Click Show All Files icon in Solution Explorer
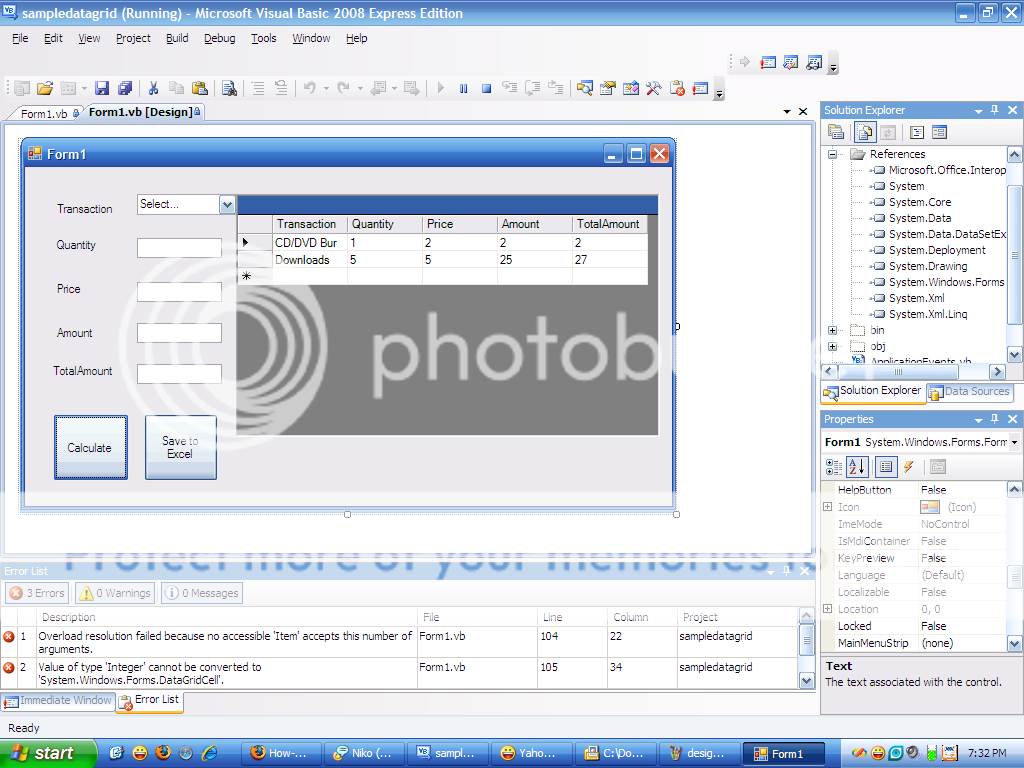This screenshot has height=768, width=1024. click(864, 133)
